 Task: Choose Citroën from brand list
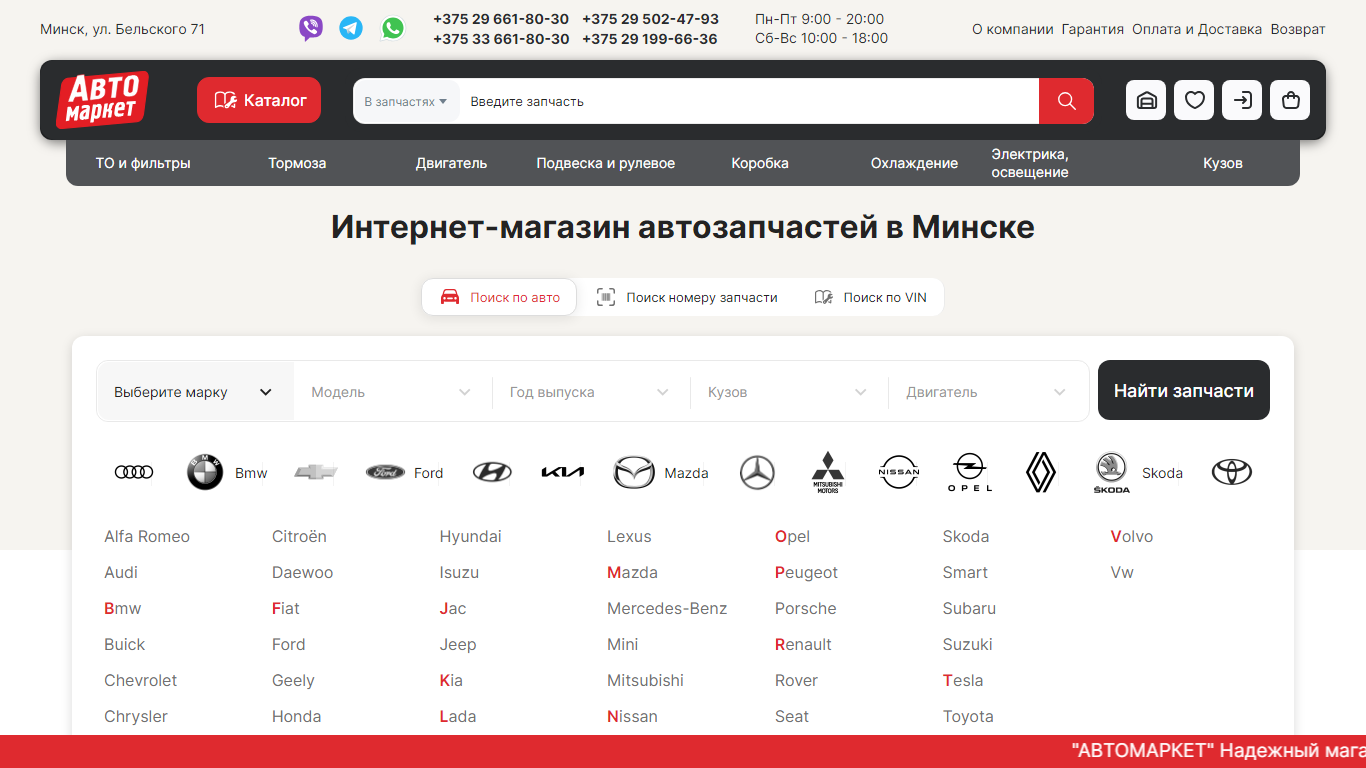(x=299, y=536)
